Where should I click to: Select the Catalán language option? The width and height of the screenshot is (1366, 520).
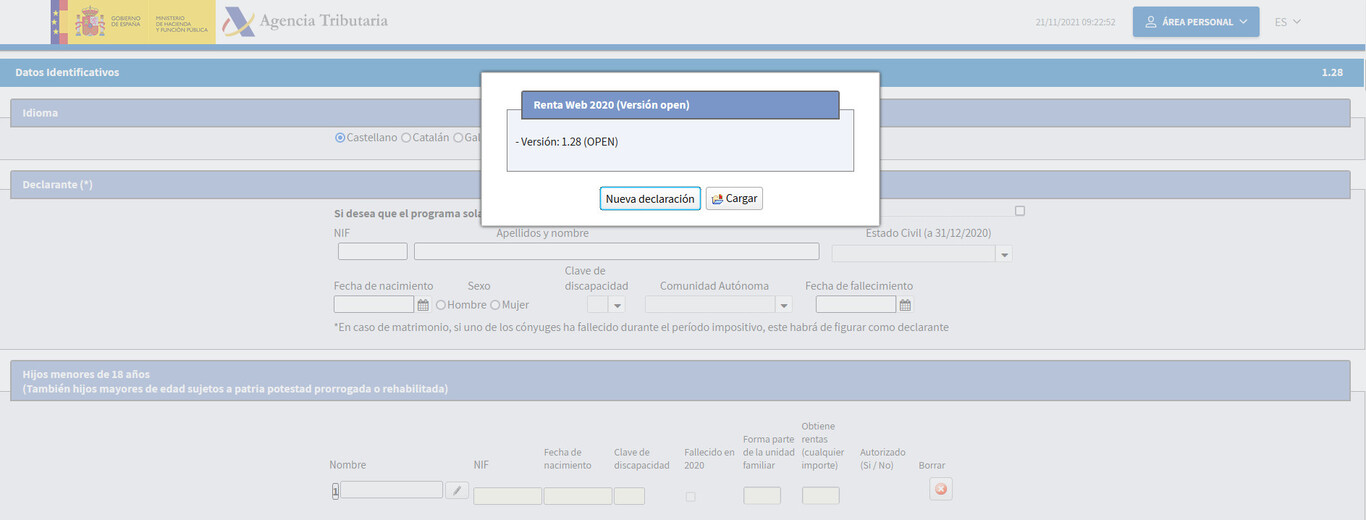pyautogui.click(x=406, y=138)
